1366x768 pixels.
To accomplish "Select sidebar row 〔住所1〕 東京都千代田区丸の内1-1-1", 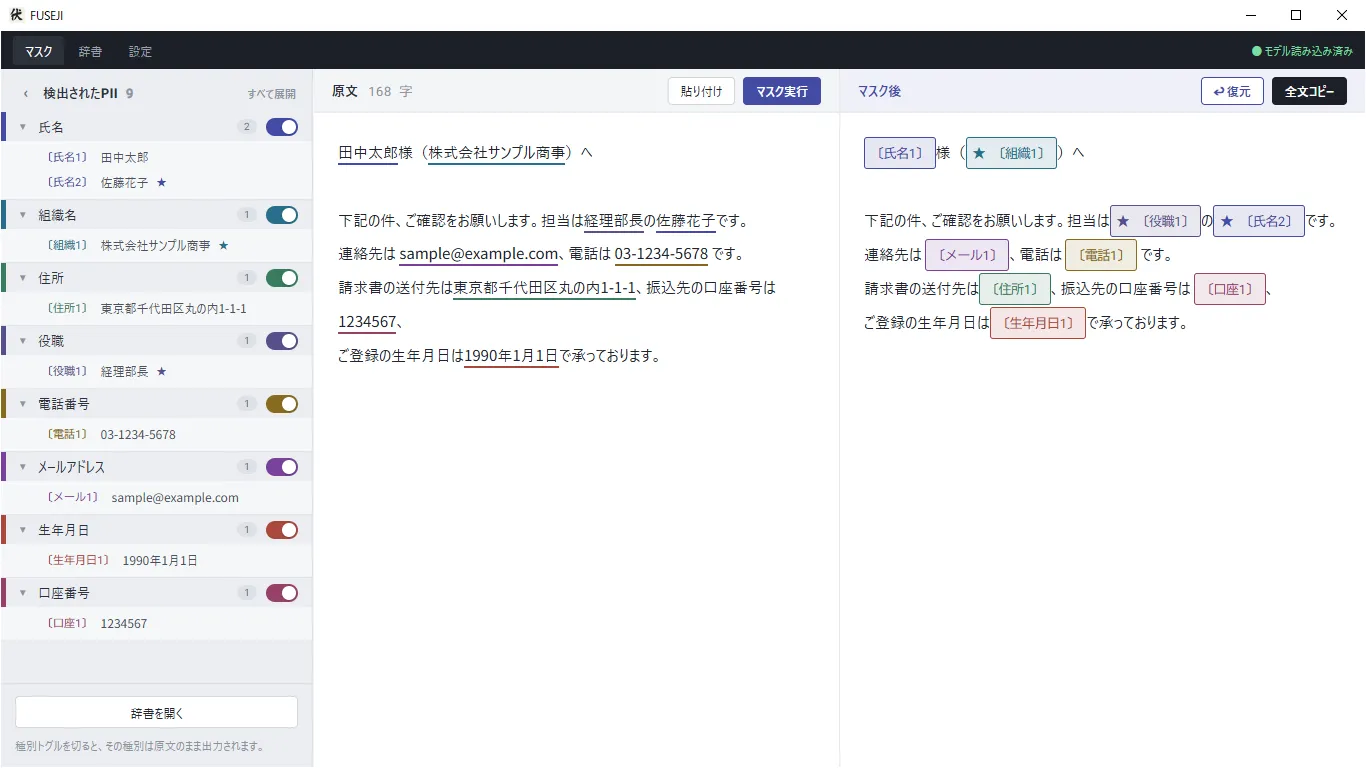I will (x=157, y=309).
